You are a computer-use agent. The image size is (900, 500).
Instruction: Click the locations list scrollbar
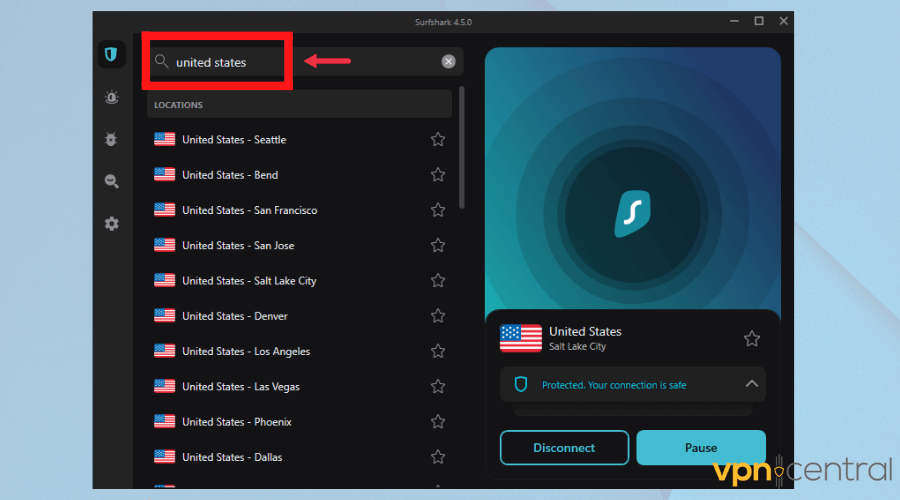point(462,148)
